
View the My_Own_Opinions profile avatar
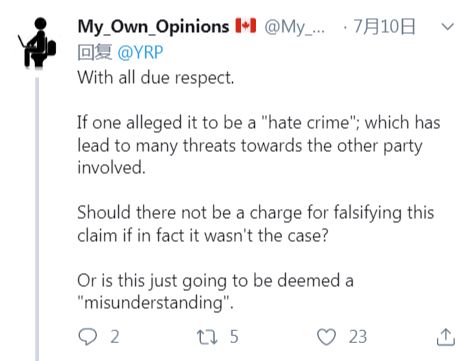click(x=37, y=43)
